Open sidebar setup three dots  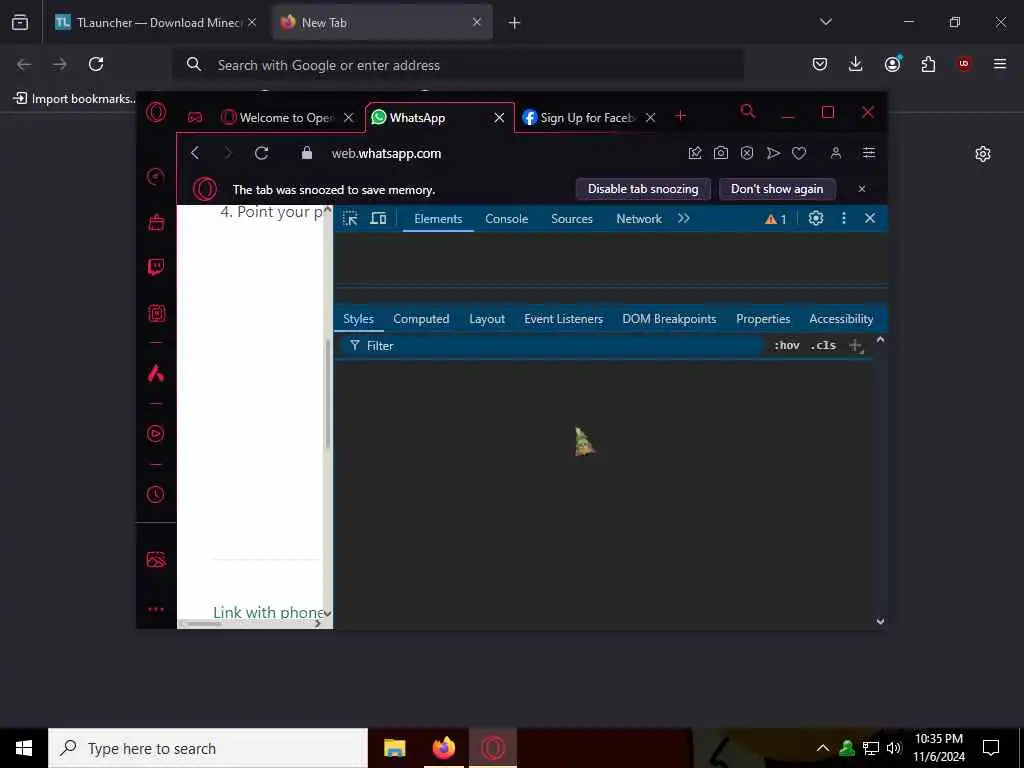pos(156,609)
